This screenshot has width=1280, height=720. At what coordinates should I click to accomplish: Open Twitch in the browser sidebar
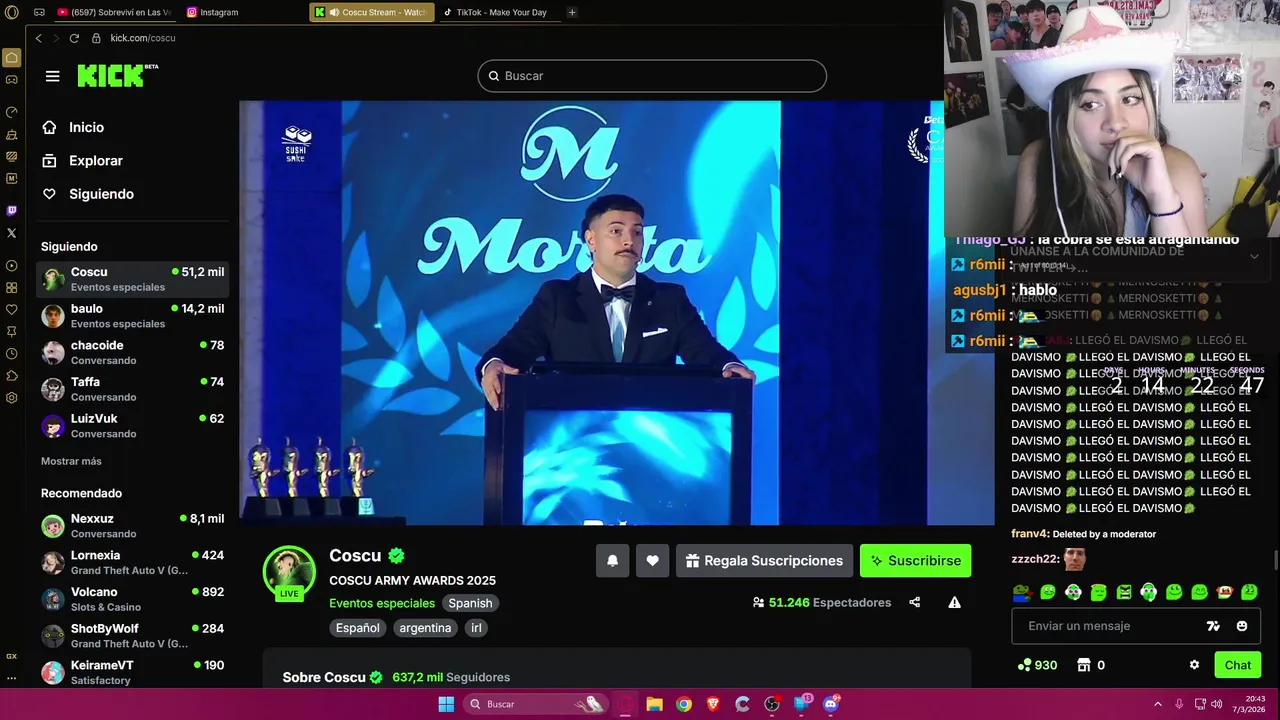tap(11, 210)
